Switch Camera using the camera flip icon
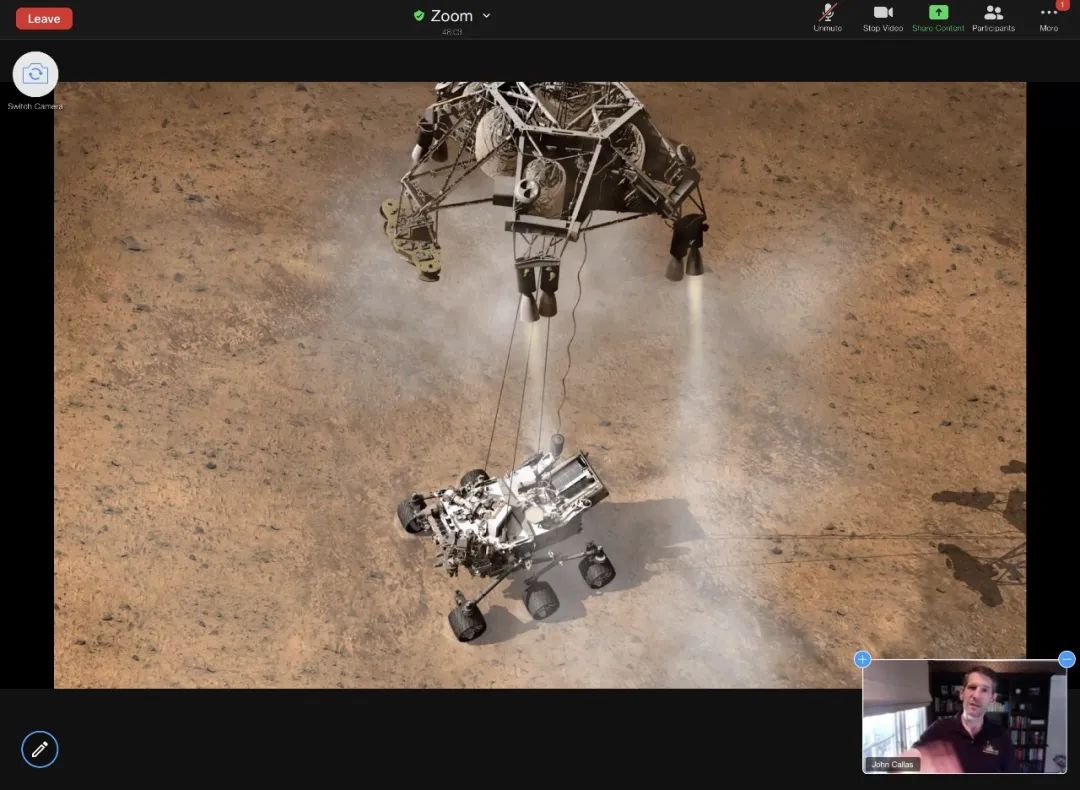1080x790 pixels. [x=35, y=74]
